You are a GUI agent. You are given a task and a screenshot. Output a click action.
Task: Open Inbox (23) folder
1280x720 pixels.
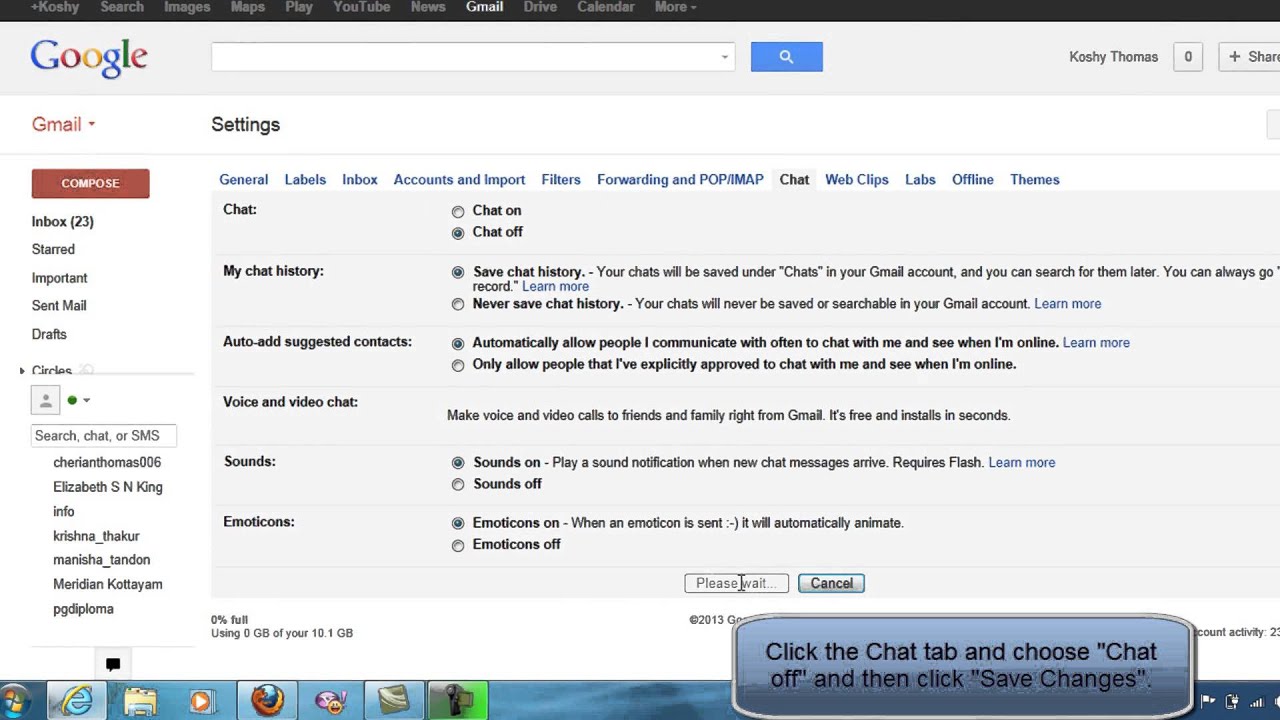click(x=62, y=222)
